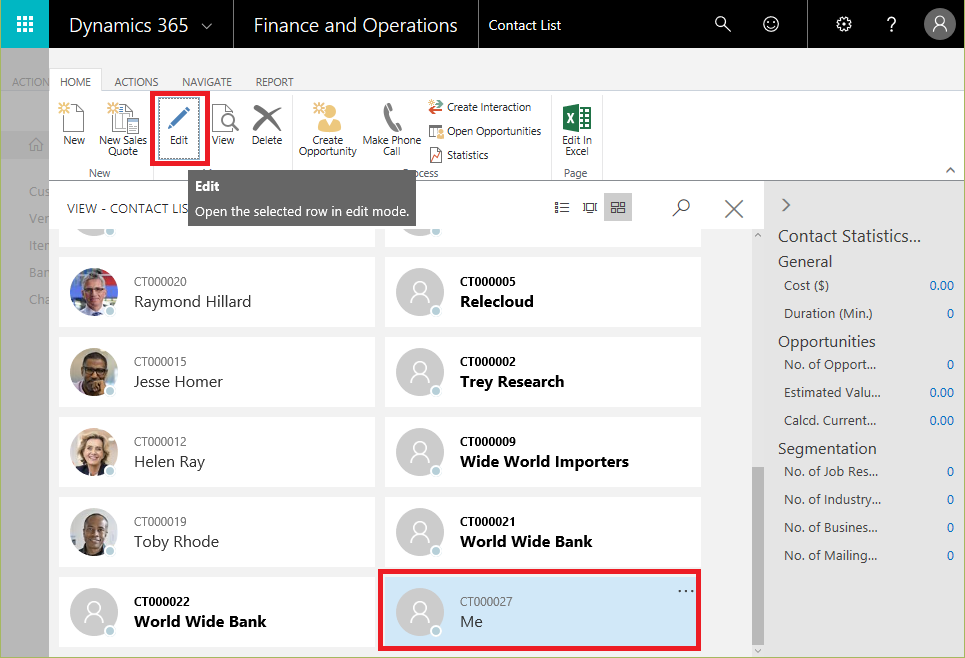
Task: Click No. of Mailing... value 0
Action: (x=950, y=555)
